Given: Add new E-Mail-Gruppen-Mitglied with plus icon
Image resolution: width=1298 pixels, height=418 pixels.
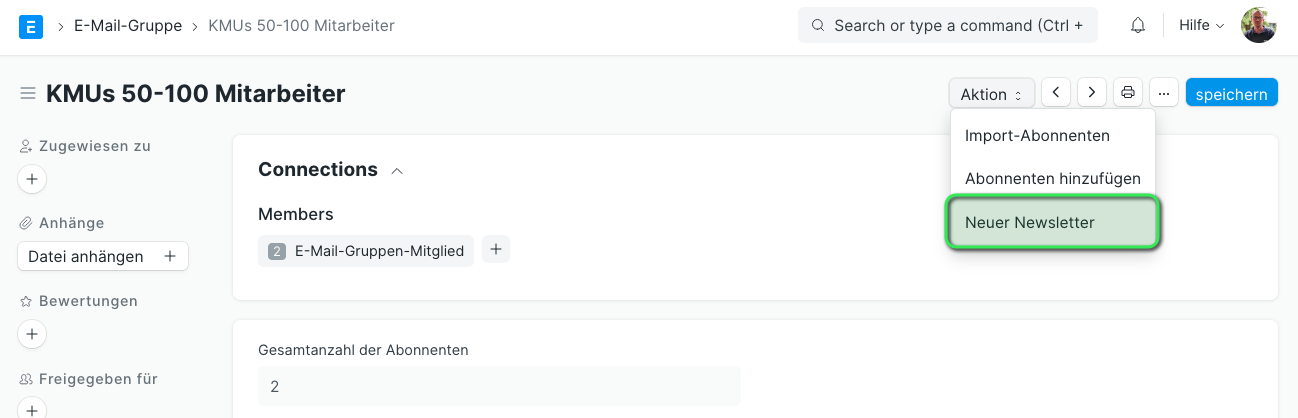Looking at the screenshot, I should click(496, 250).
